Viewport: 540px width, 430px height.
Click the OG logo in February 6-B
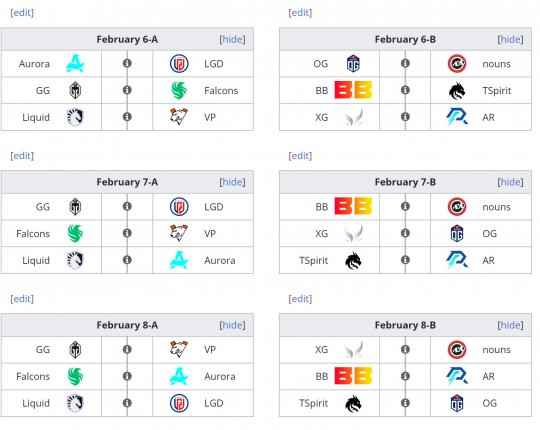tap(353, 64)
